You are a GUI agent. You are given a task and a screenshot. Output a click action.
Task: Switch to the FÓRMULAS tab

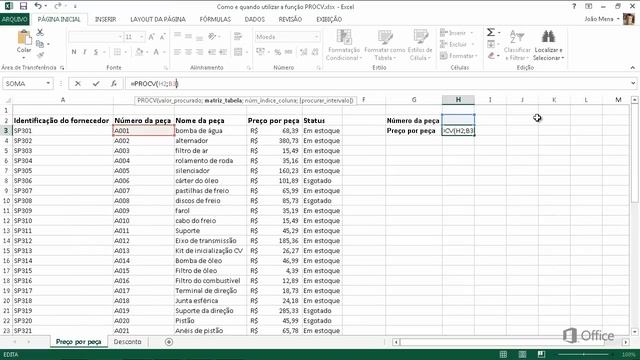tap(215, 19)
